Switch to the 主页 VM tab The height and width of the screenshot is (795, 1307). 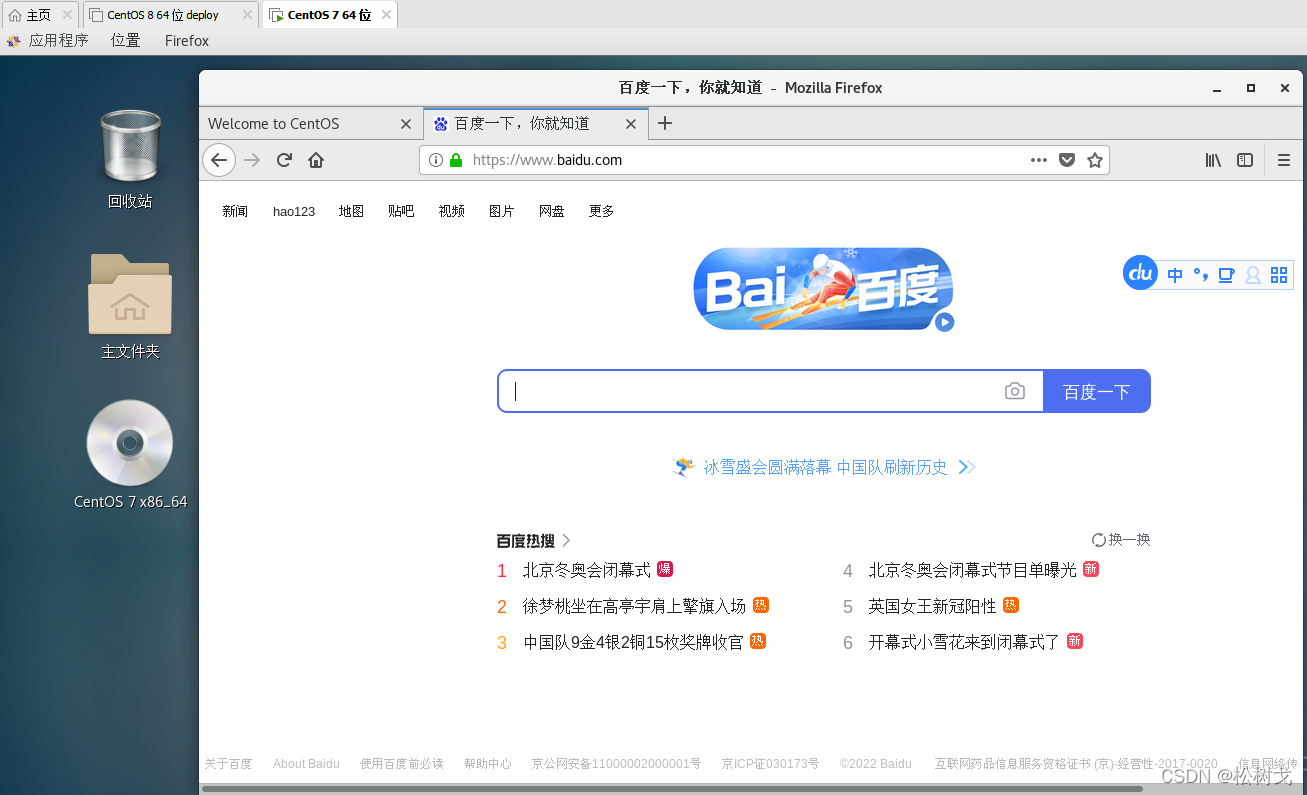39,15
